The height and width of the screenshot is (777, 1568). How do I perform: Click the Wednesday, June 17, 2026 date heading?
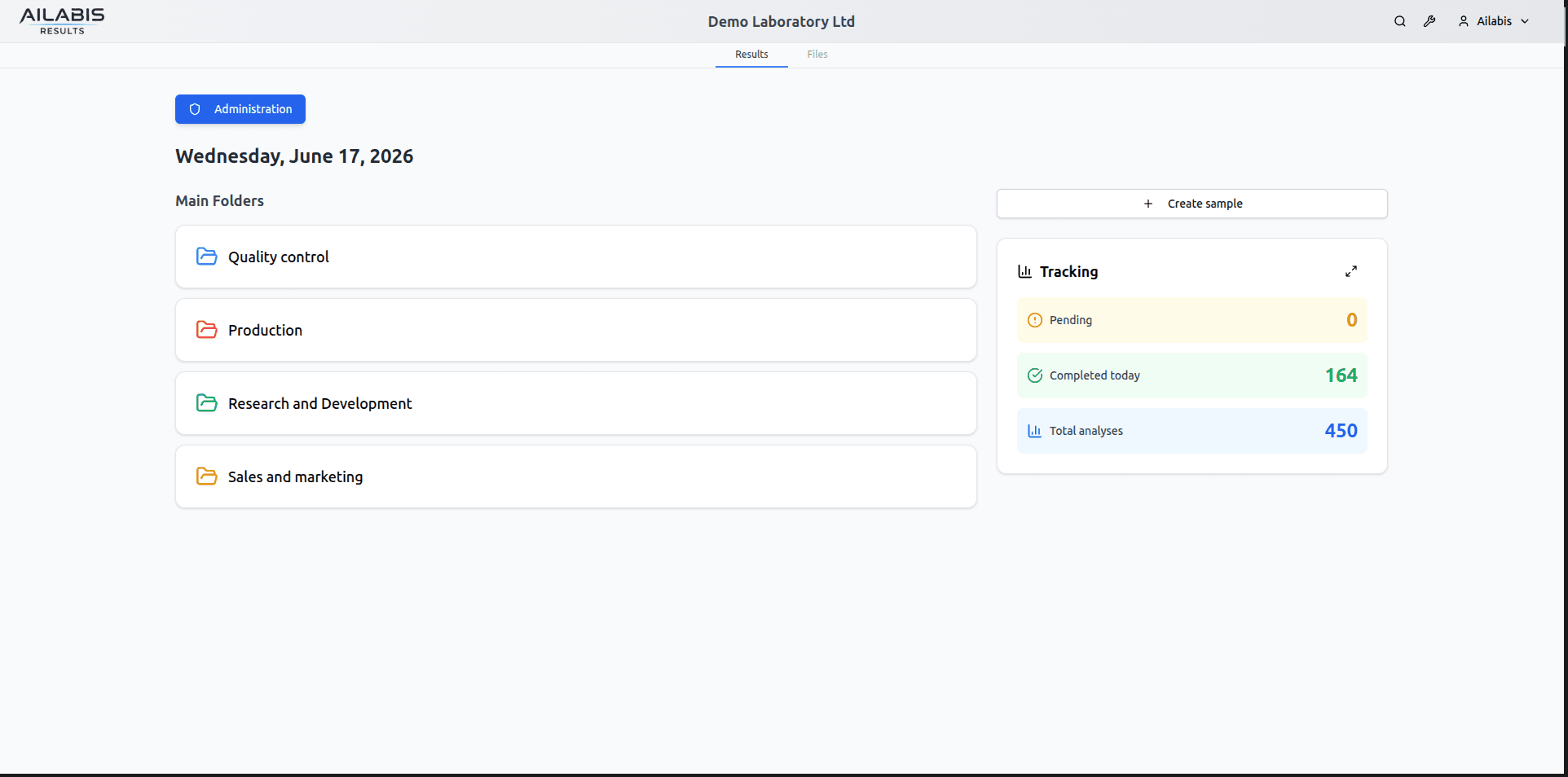pos(294,156)
